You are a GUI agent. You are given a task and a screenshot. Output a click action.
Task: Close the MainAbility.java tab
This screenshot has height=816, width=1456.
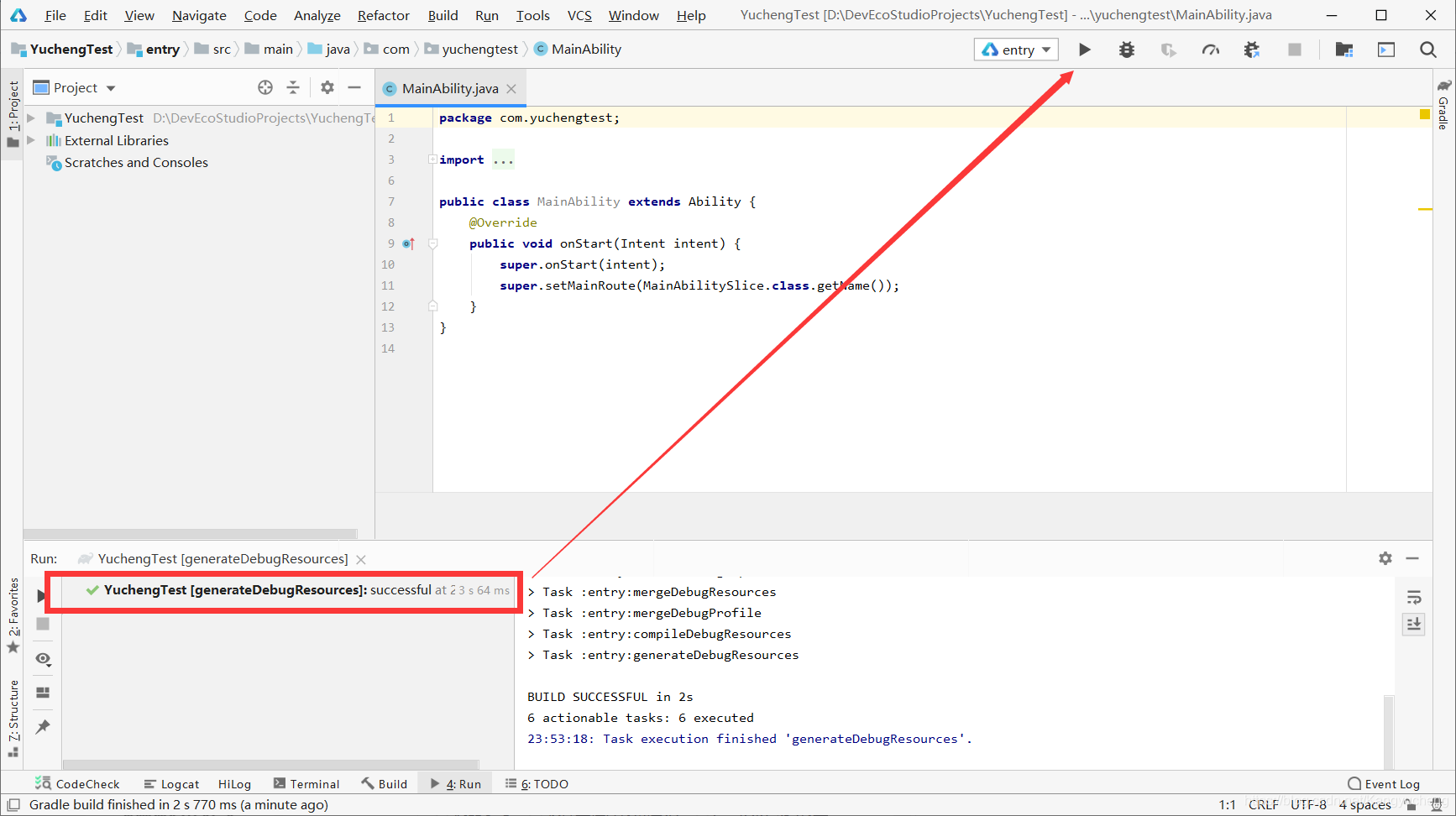511,88
